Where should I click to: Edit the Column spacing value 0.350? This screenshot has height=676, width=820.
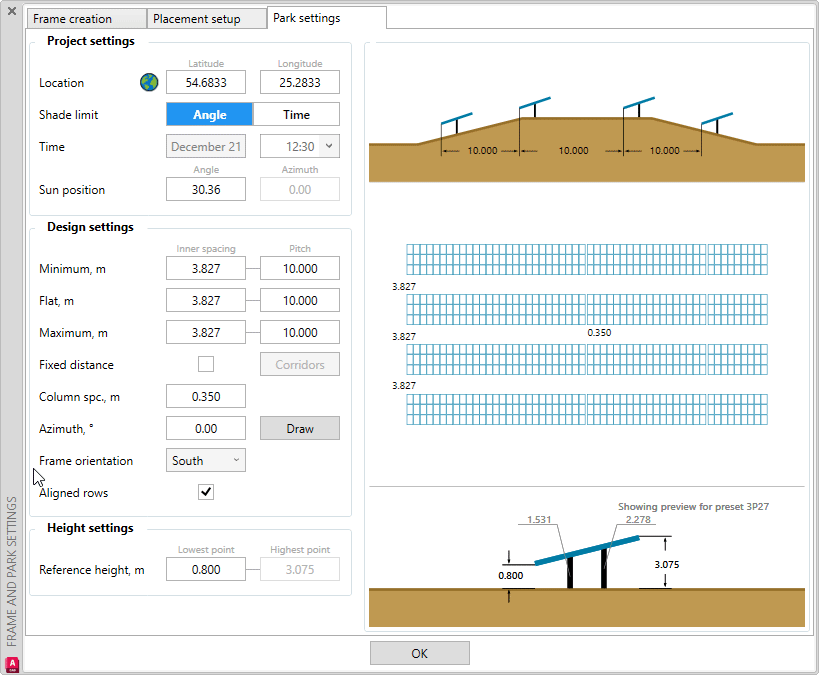[205, 396]
